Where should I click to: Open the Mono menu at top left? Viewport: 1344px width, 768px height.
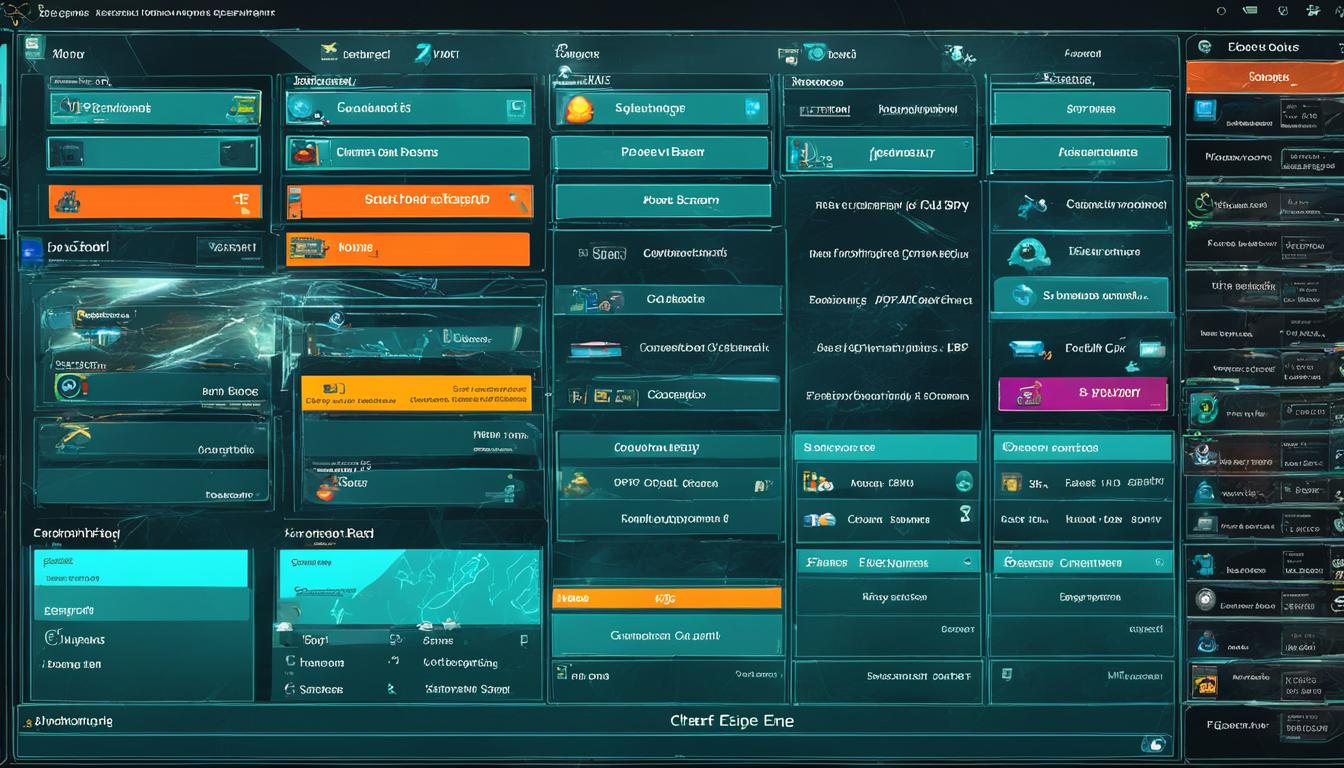point(68,53)
